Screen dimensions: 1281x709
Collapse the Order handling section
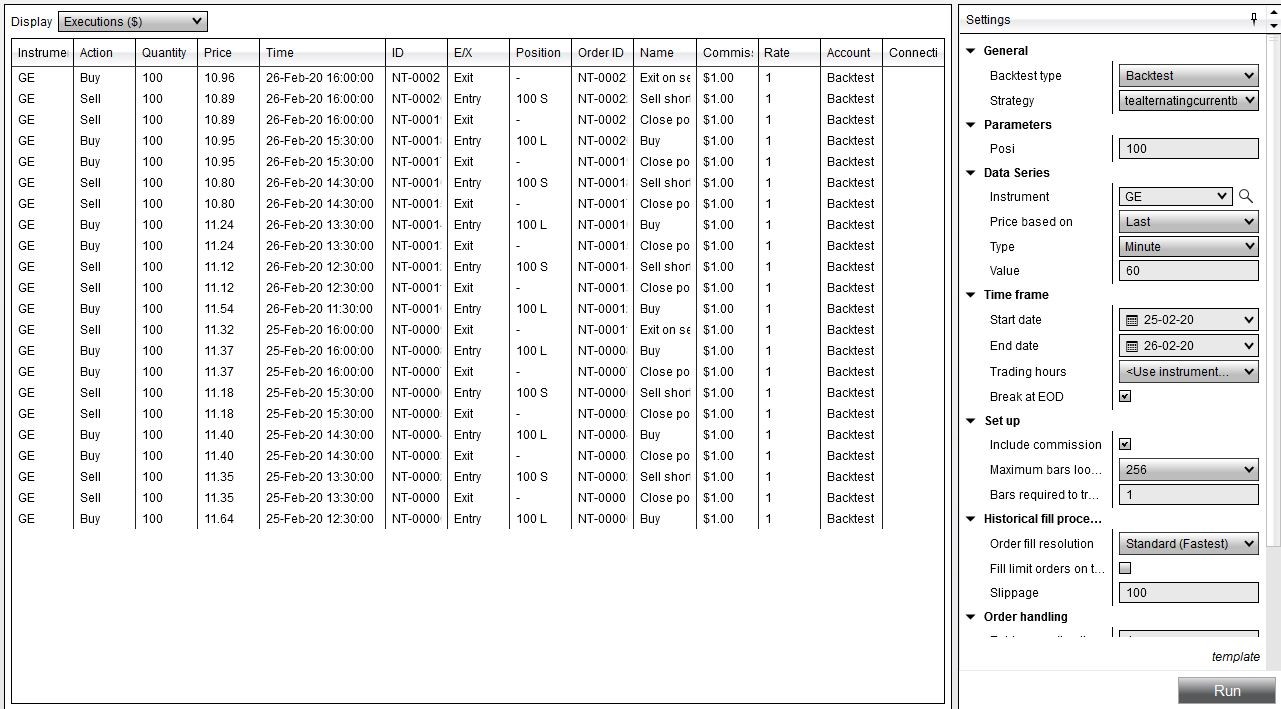(969, 617)
